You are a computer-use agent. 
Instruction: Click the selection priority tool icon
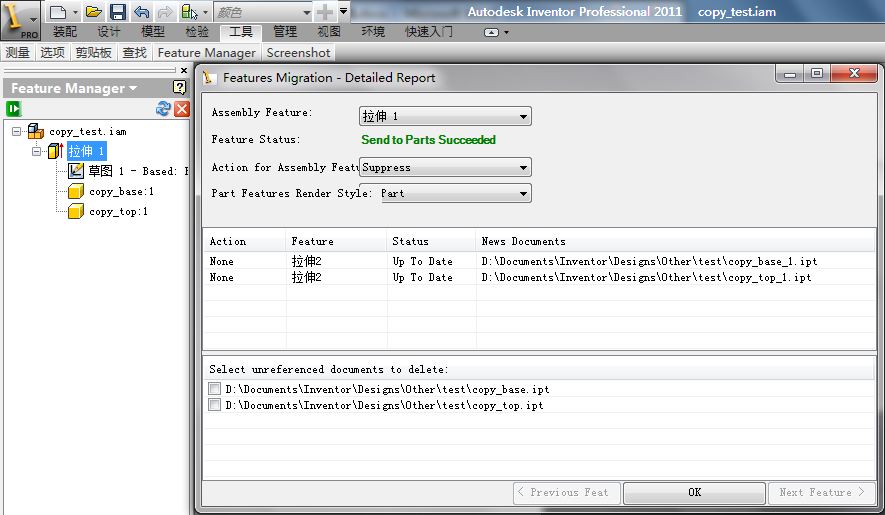pos(189,12)
